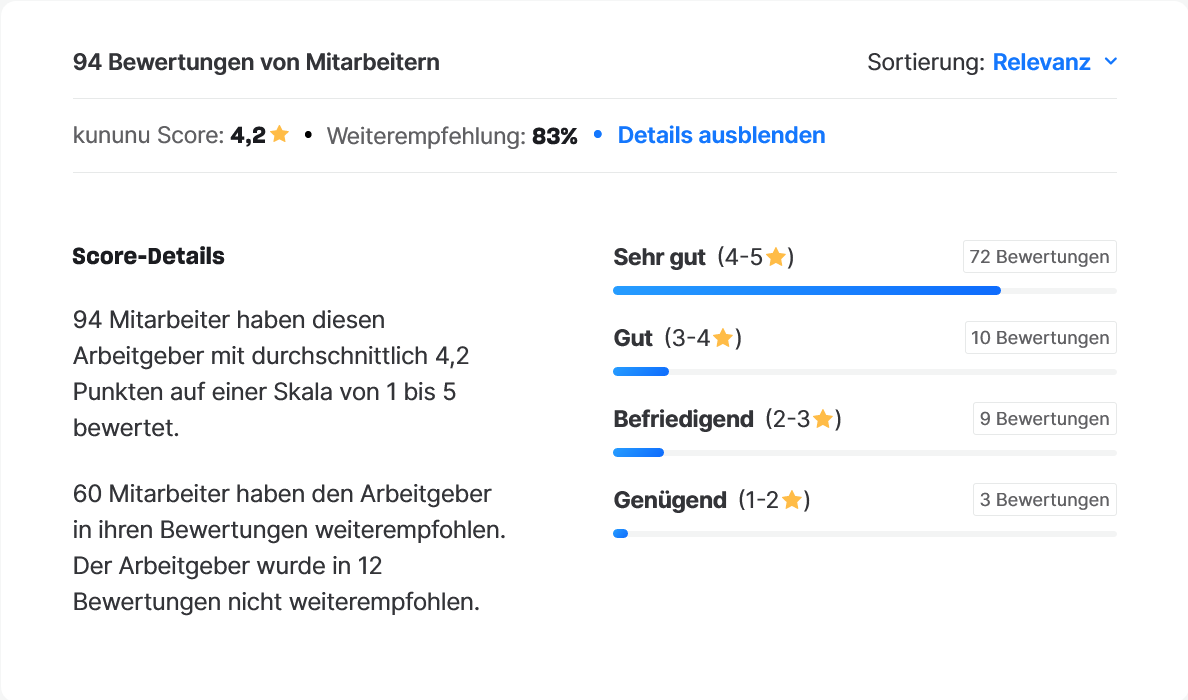Select the Score-Details heading
The image size is (1188, 700).
[147, 256]
